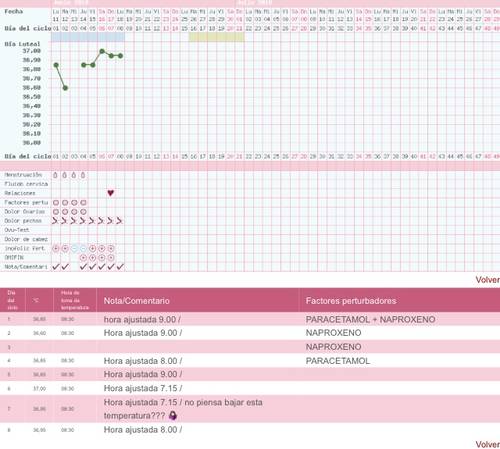Click the Factores pertu icon on cycle day 02
The height and width of the screenshot is (449, 500).
pos(65,202)
